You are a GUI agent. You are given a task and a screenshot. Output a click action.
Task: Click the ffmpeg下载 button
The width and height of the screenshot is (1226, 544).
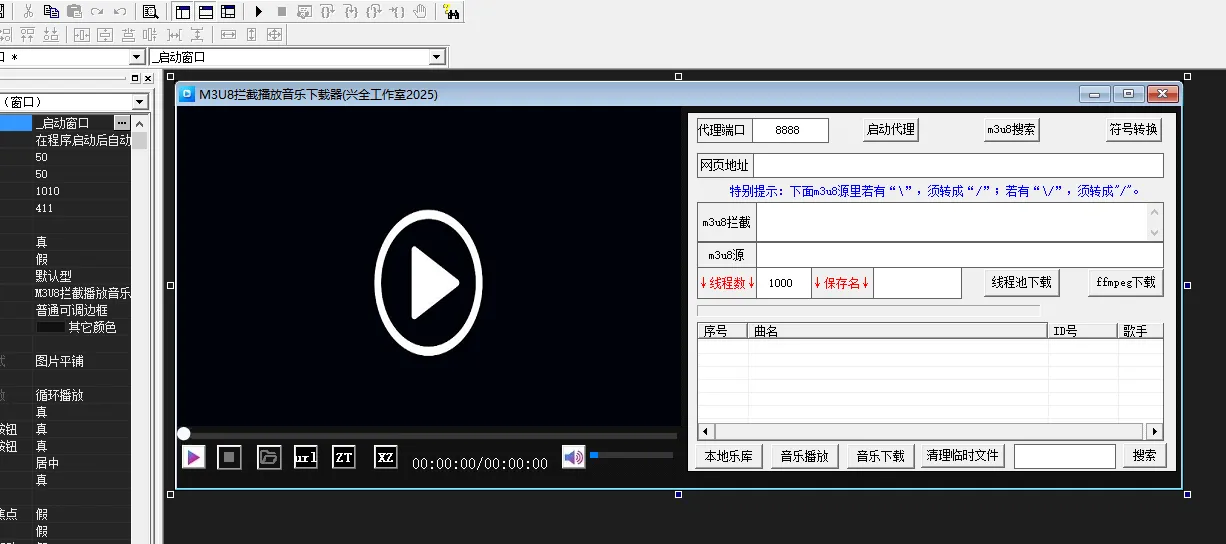click(1126, 283)
